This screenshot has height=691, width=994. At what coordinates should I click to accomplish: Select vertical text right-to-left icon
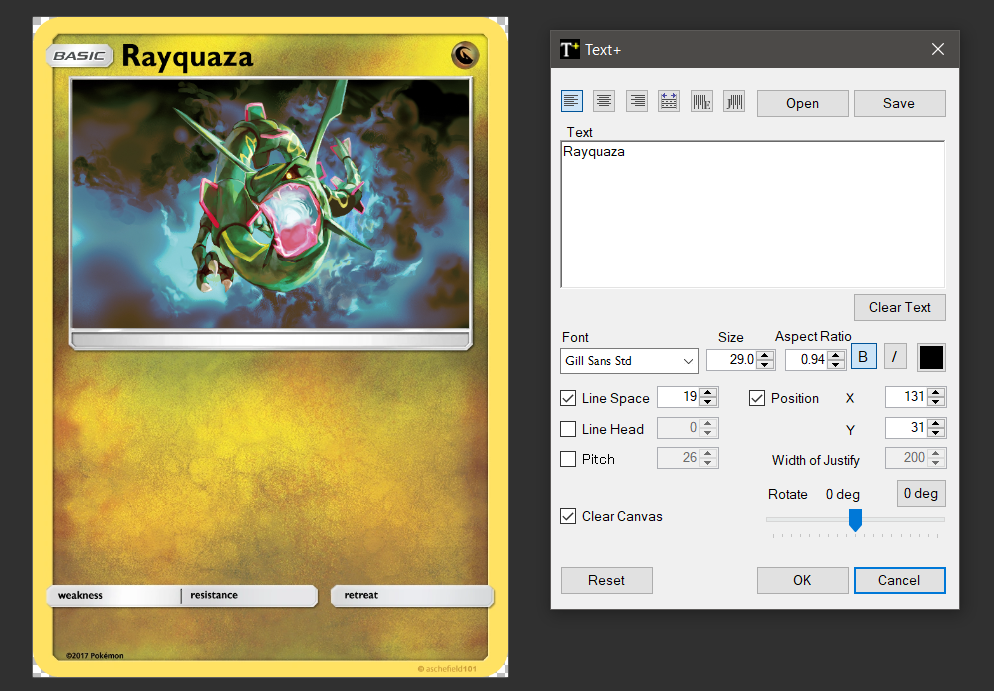[734, 101]
